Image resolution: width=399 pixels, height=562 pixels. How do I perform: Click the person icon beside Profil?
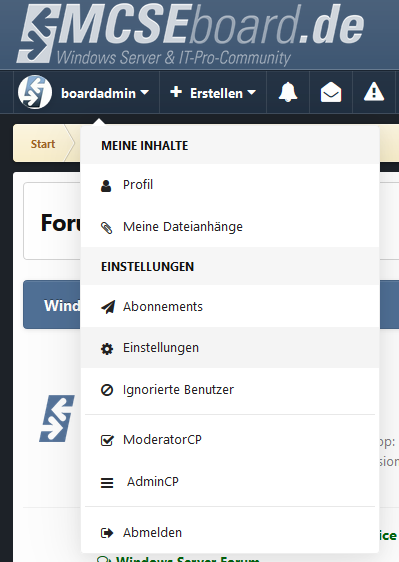(x=106, y=186)
